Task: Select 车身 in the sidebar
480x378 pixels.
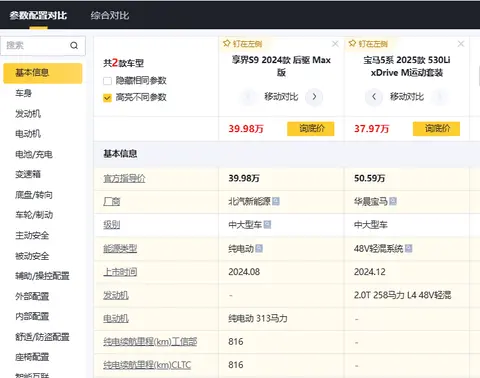Action: click(23, 93)
